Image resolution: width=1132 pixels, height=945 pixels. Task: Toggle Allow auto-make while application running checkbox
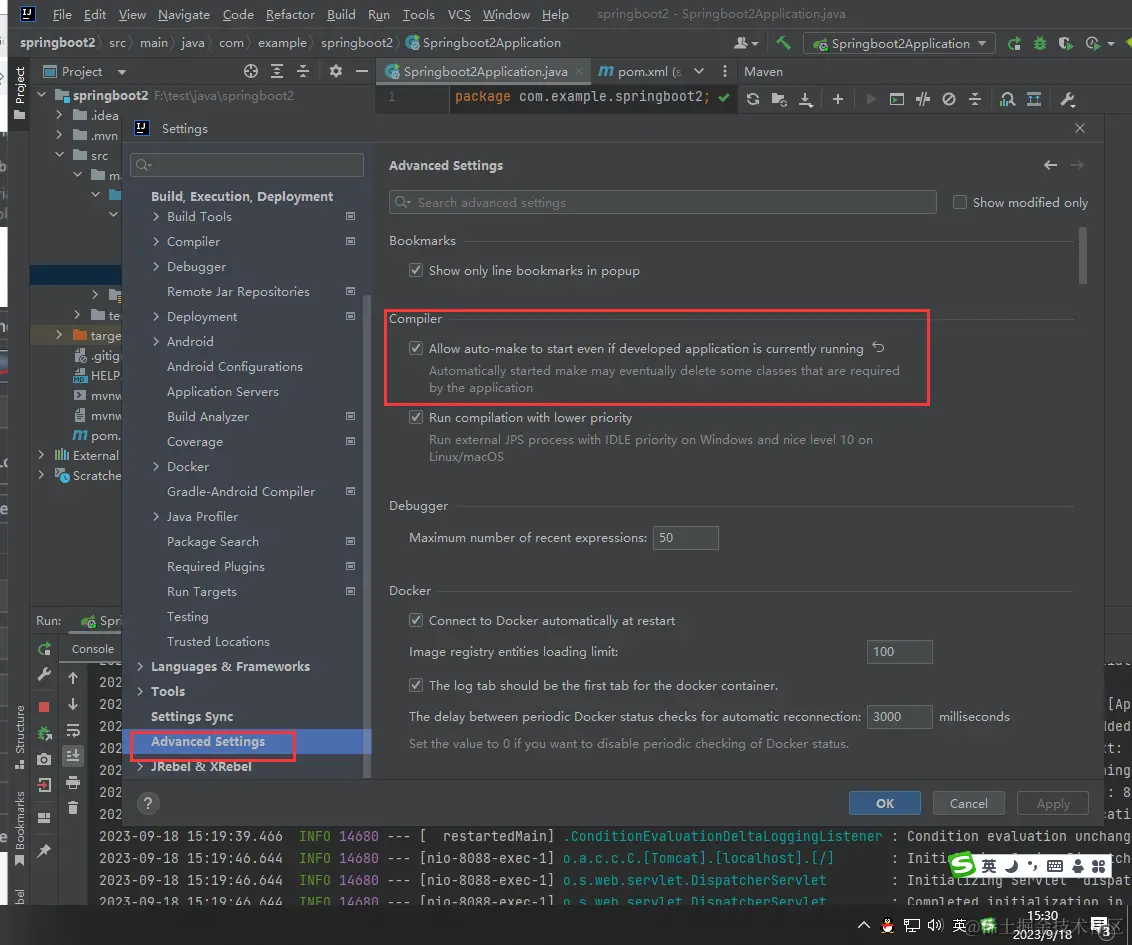[x=416, y=348]
